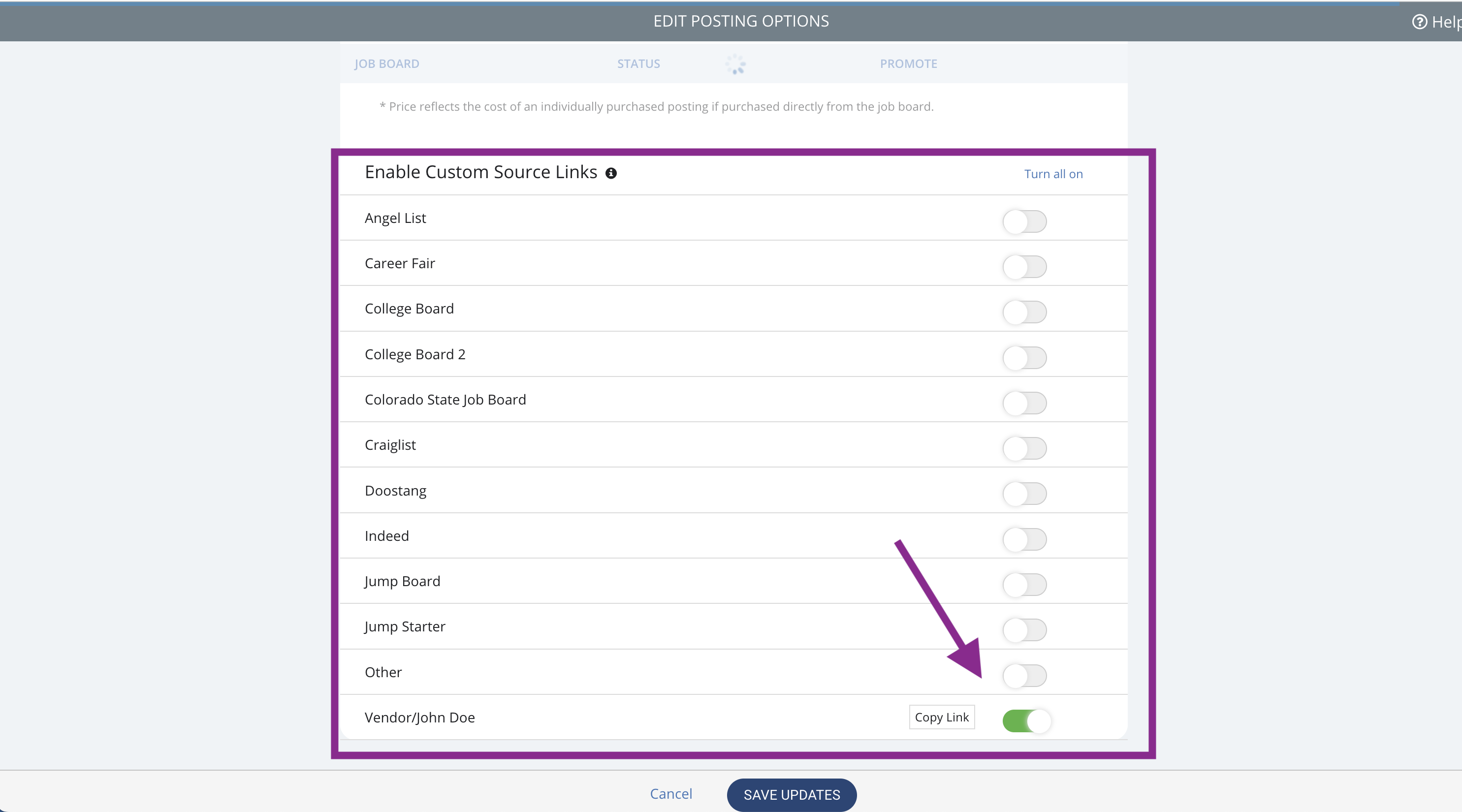Select the PROMOTE column header

(909, 63)
